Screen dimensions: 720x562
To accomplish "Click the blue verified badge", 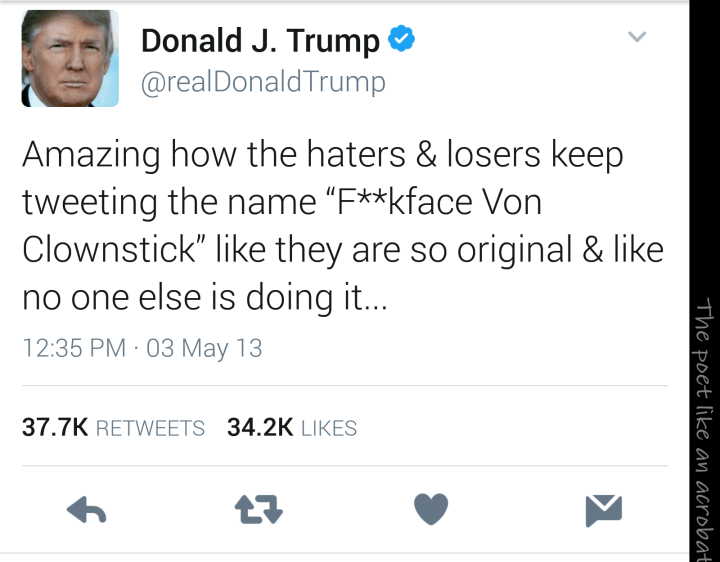I will 401,40.
